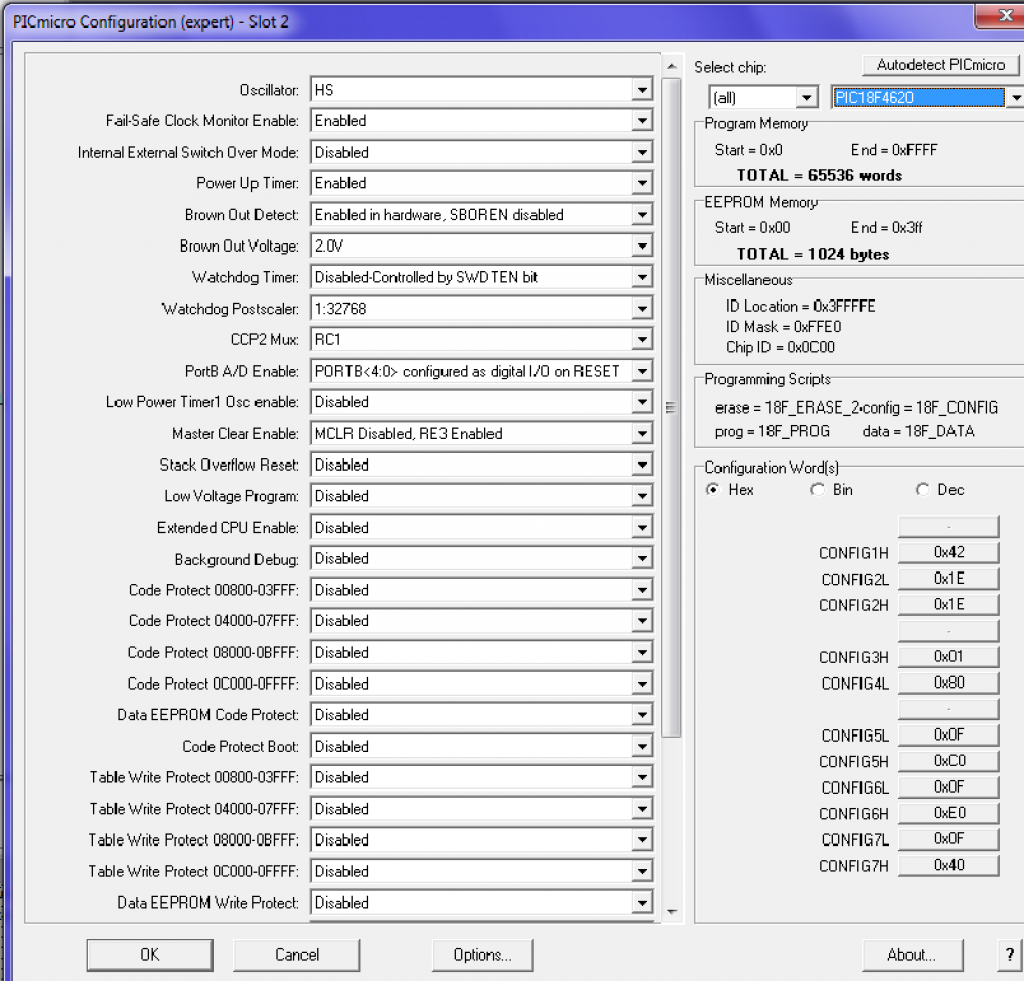Open the PIC18F4620 chip dropdown
The width and height of the screenshot is (1024, 981).
point(927,97)
